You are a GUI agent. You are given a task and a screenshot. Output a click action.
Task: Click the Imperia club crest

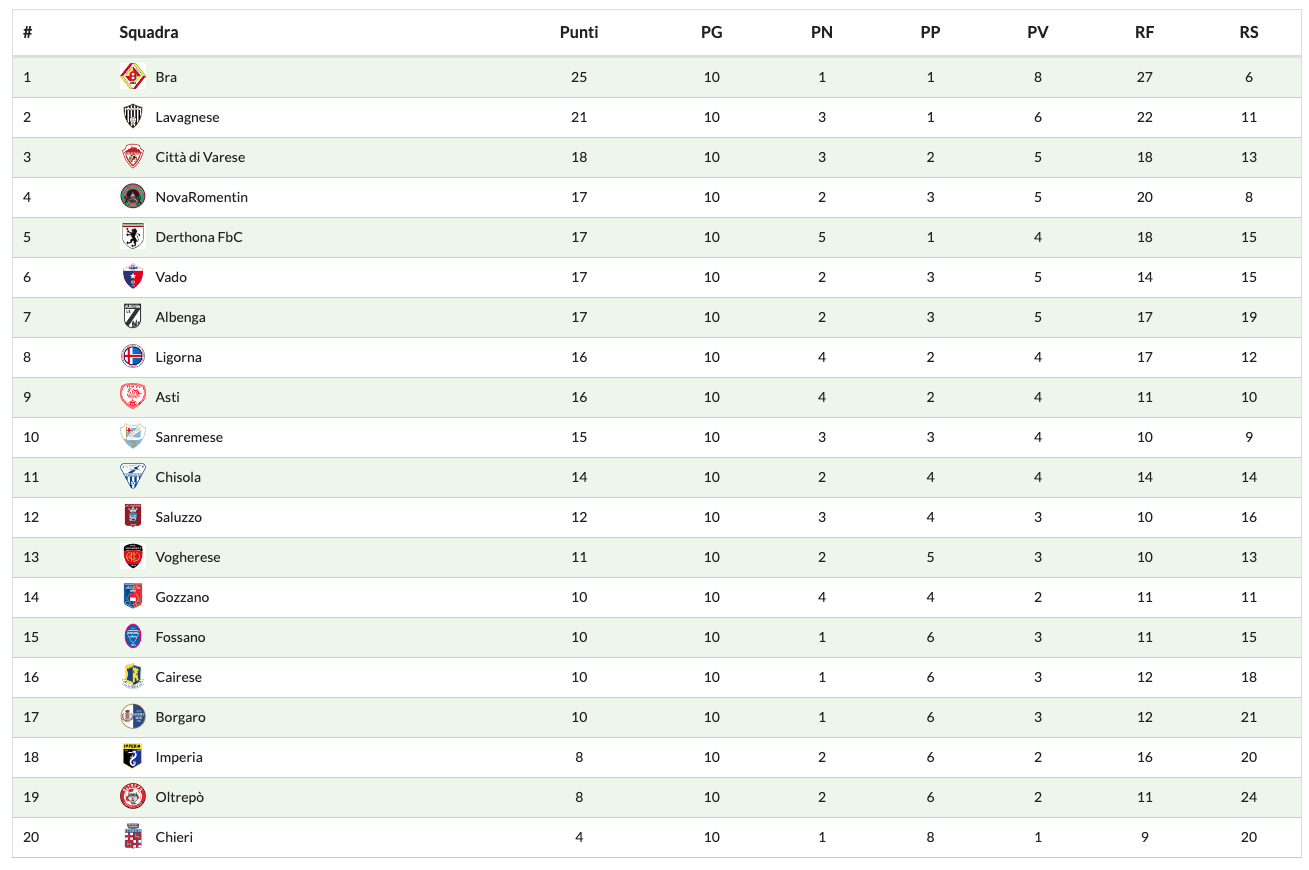coord(133,757)
